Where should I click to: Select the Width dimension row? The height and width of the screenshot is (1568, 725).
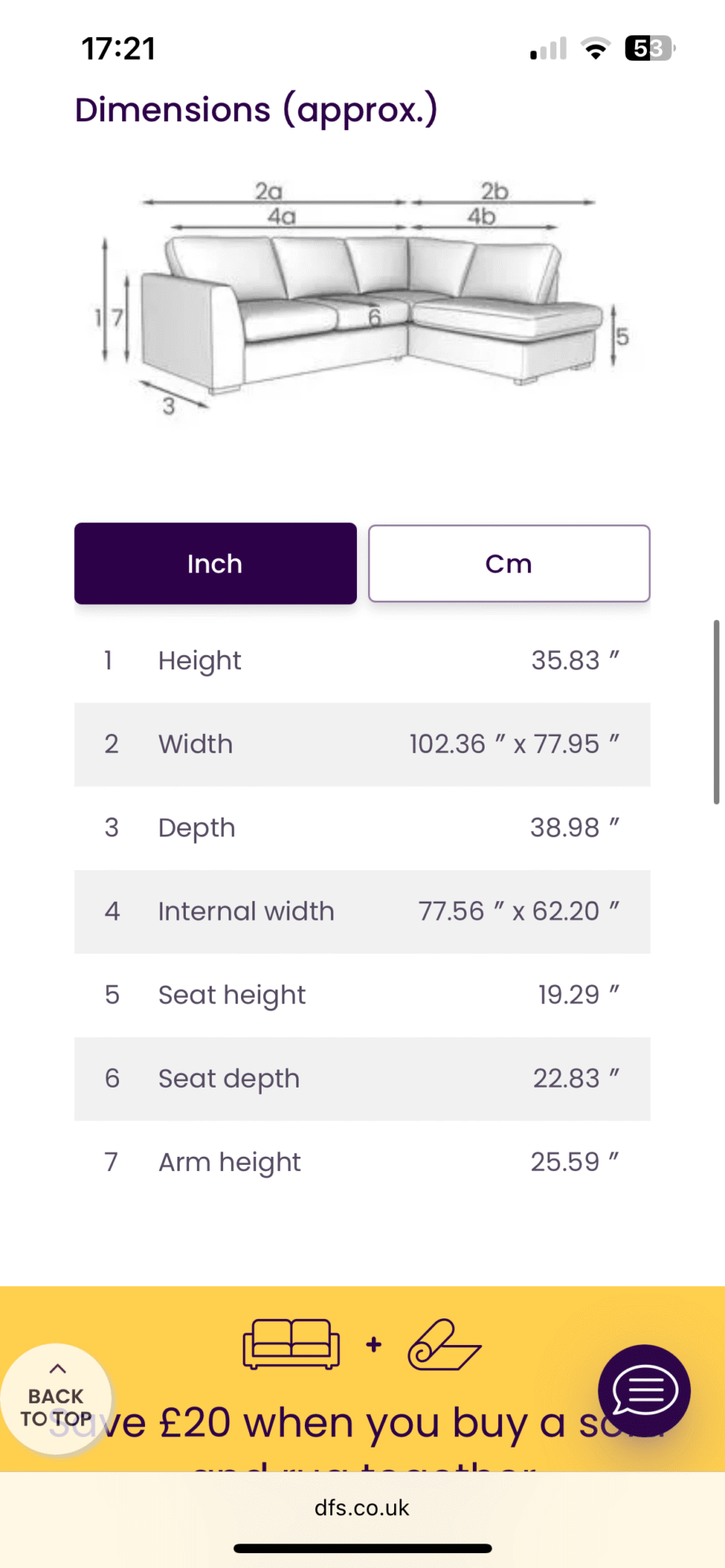point(362,744)
